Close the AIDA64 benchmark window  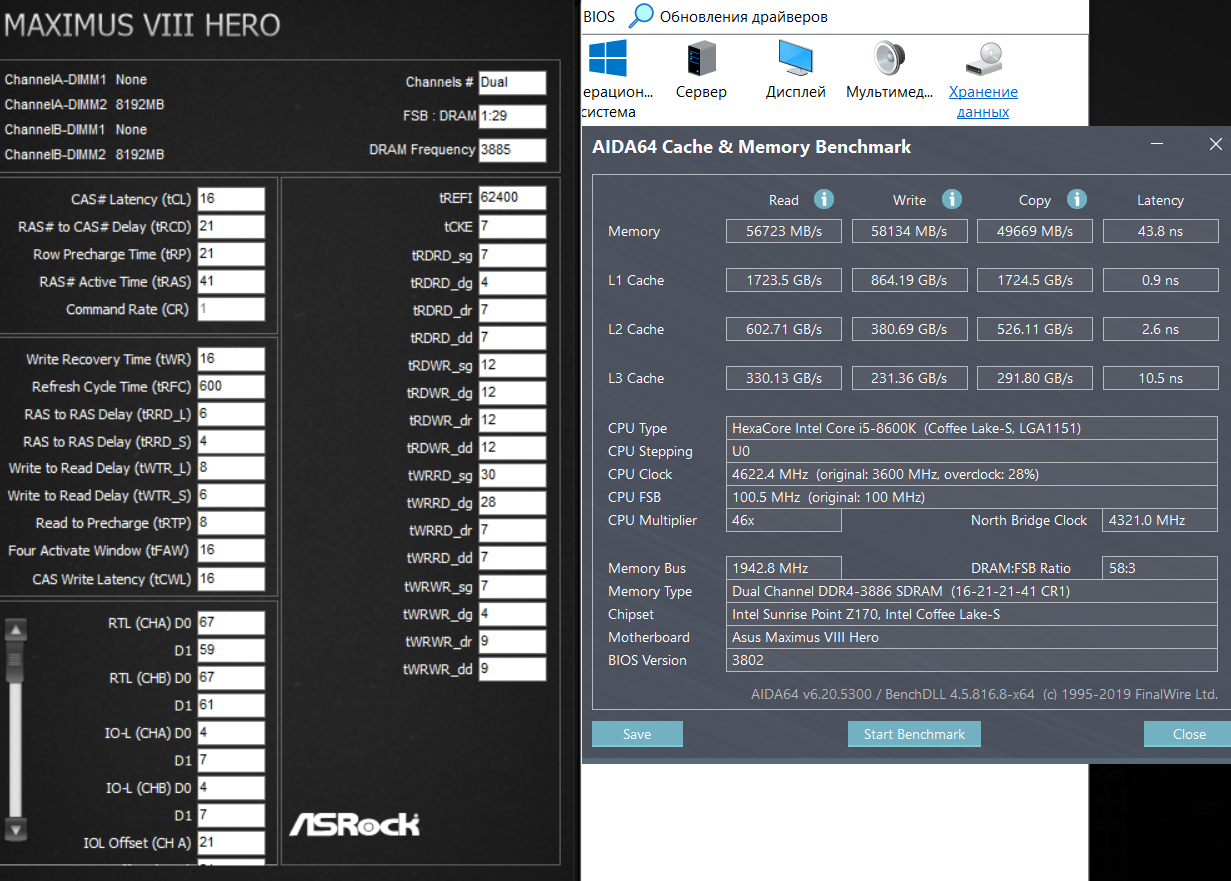click(1215, 145)
